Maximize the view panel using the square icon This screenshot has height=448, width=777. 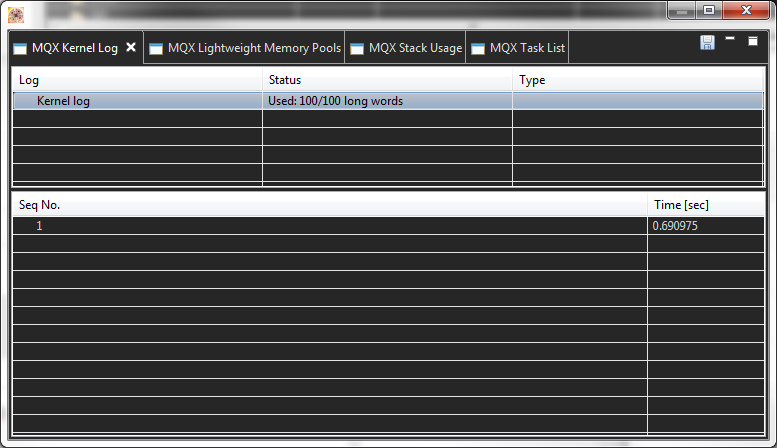[x=753, y=41]
